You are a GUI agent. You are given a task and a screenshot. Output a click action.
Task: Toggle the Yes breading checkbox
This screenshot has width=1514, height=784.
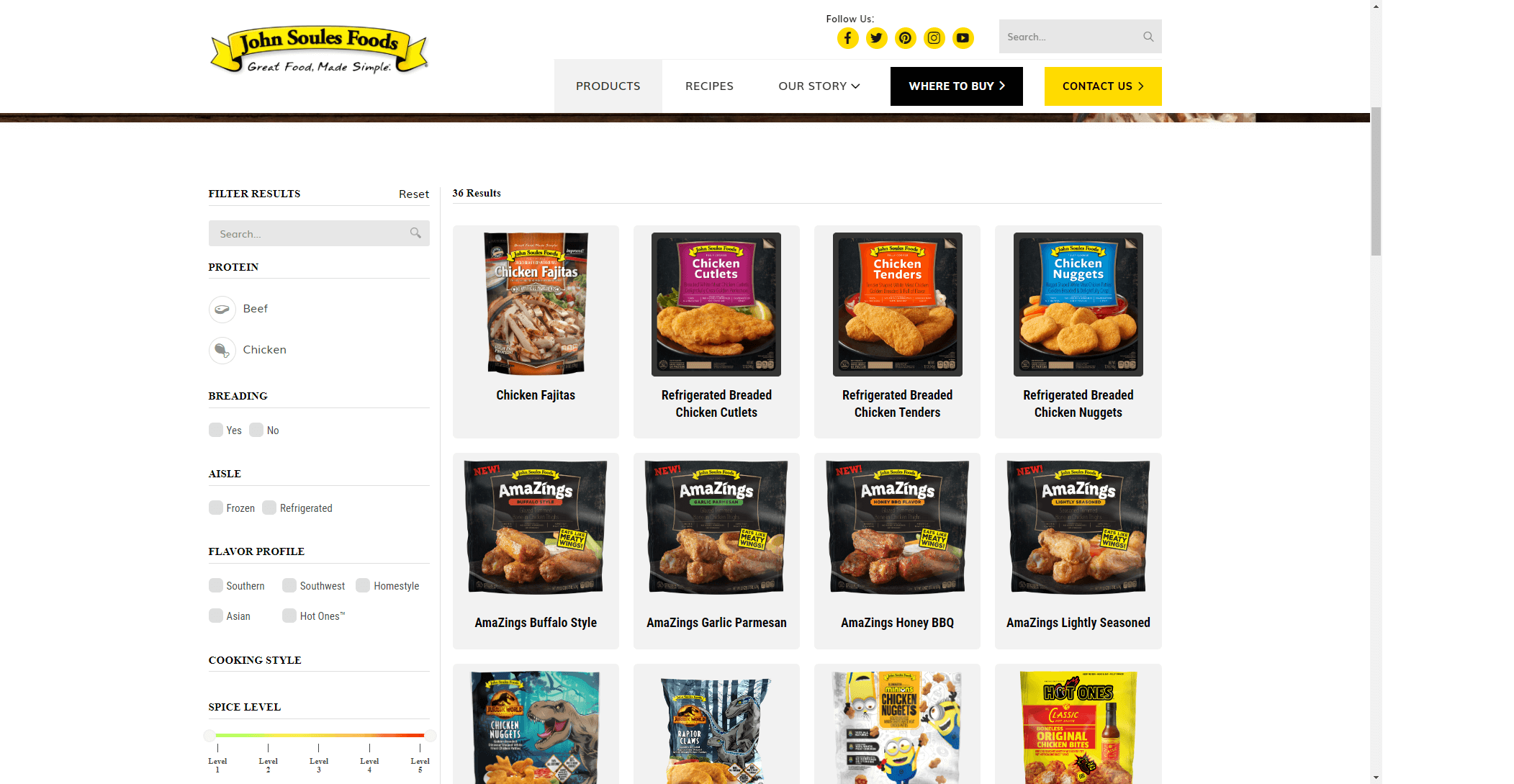point(215,429)
